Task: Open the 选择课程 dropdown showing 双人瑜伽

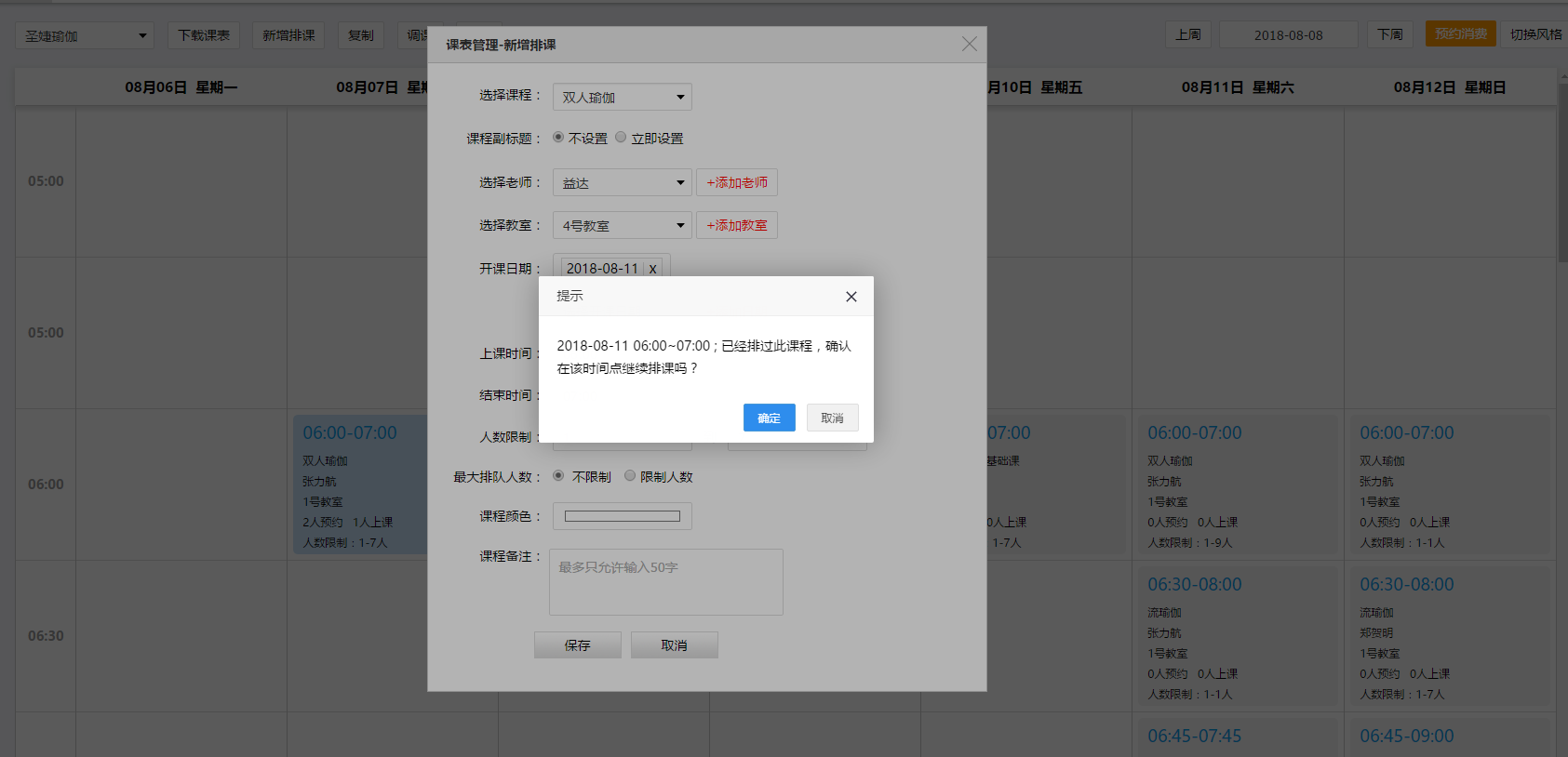Action: point(622,97)
